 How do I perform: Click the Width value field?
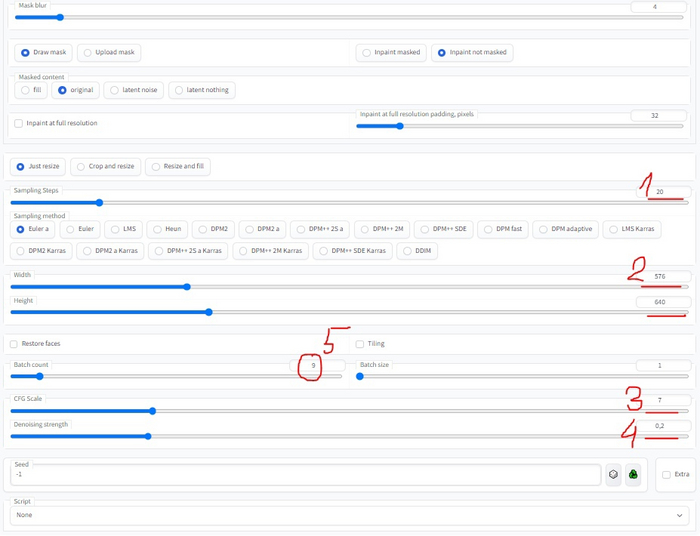(663, 277)
